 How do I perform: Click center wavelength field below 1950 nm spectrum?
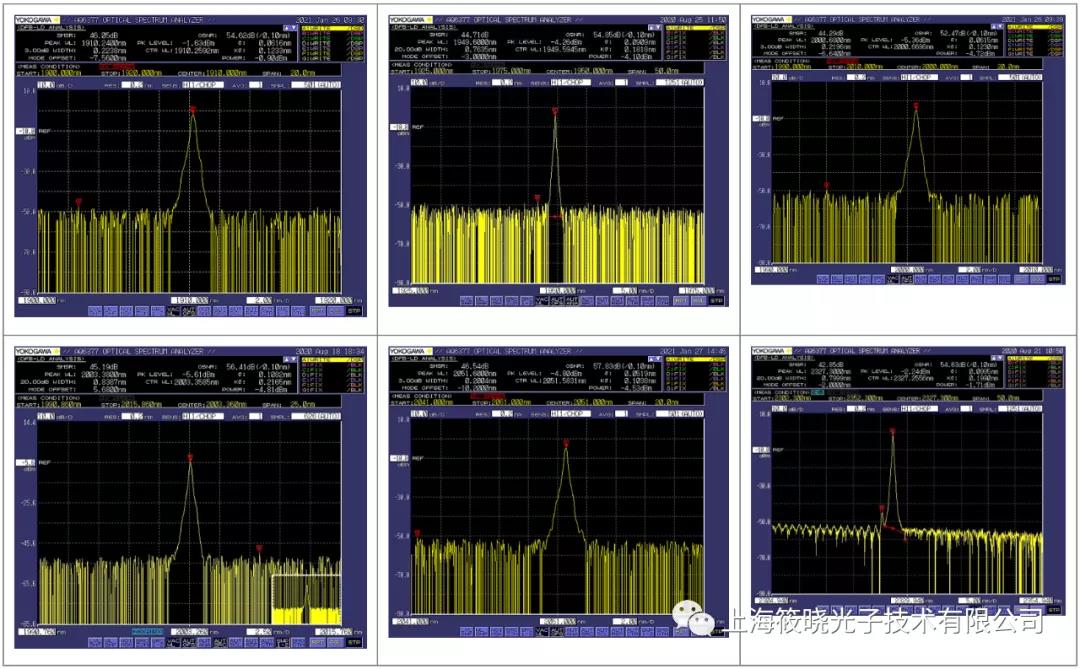pos(557,291)
